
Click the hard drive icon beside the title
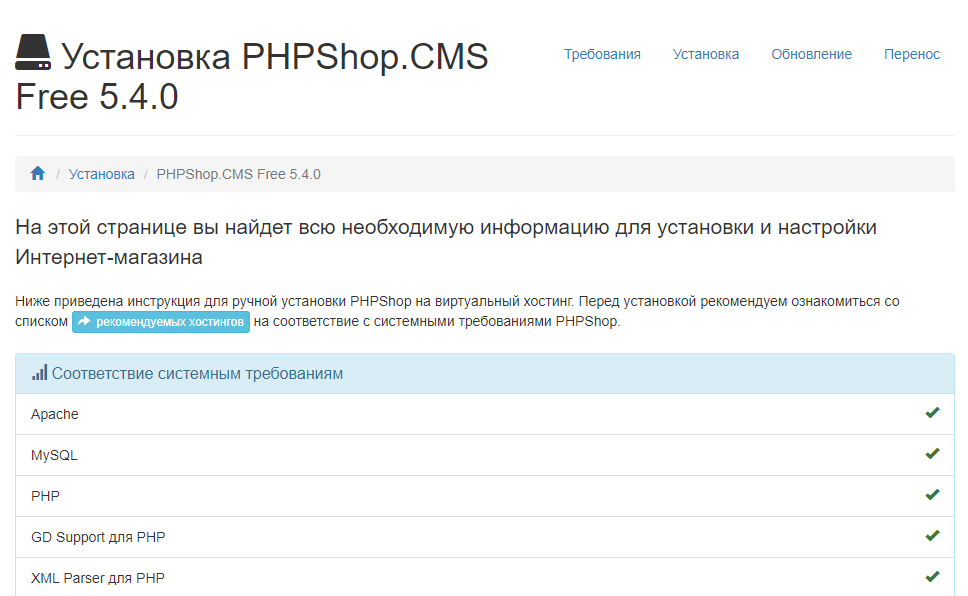coord(33,52)
